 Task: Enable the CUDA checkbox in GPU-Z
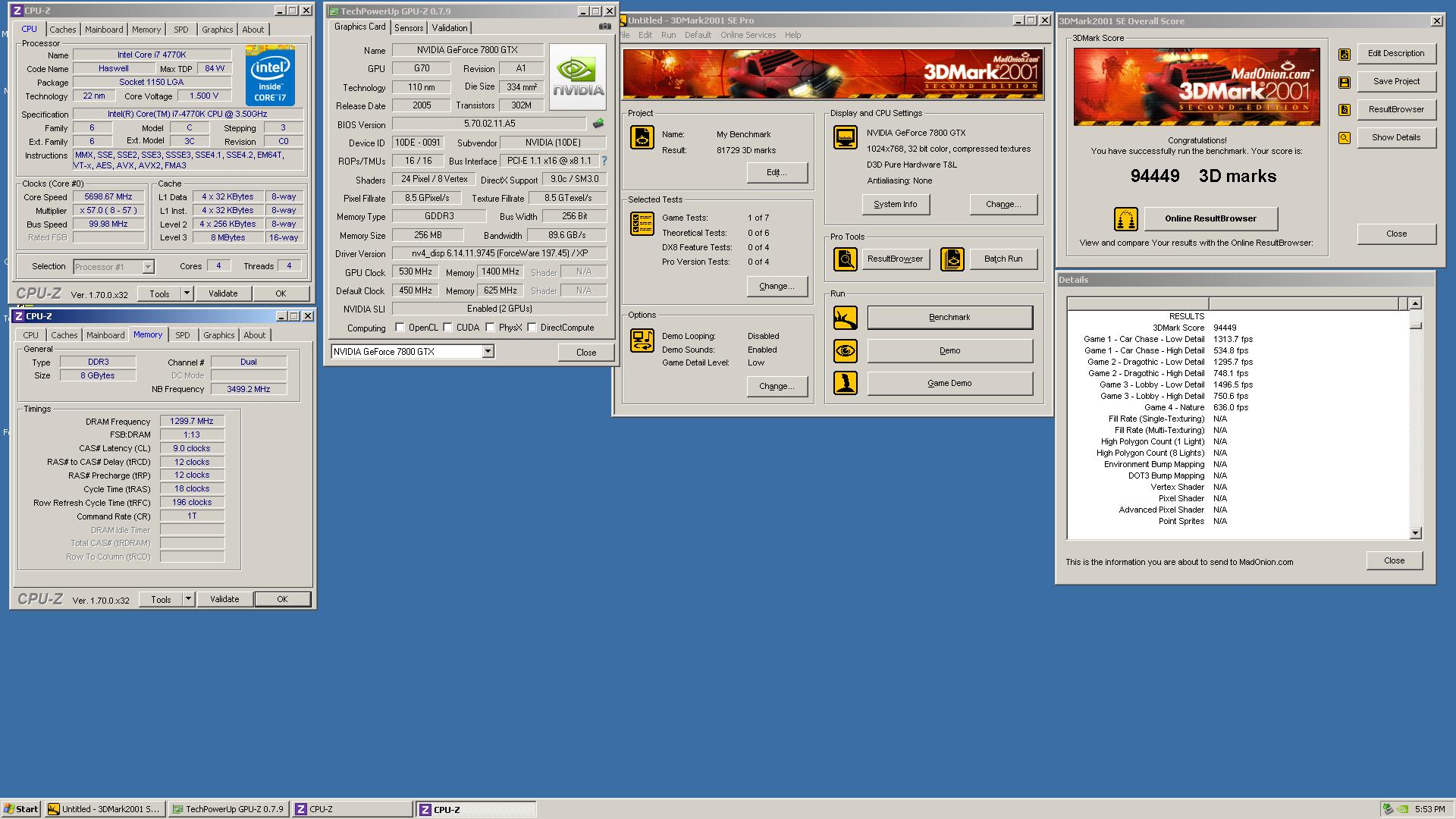click(x=448, y=328)
